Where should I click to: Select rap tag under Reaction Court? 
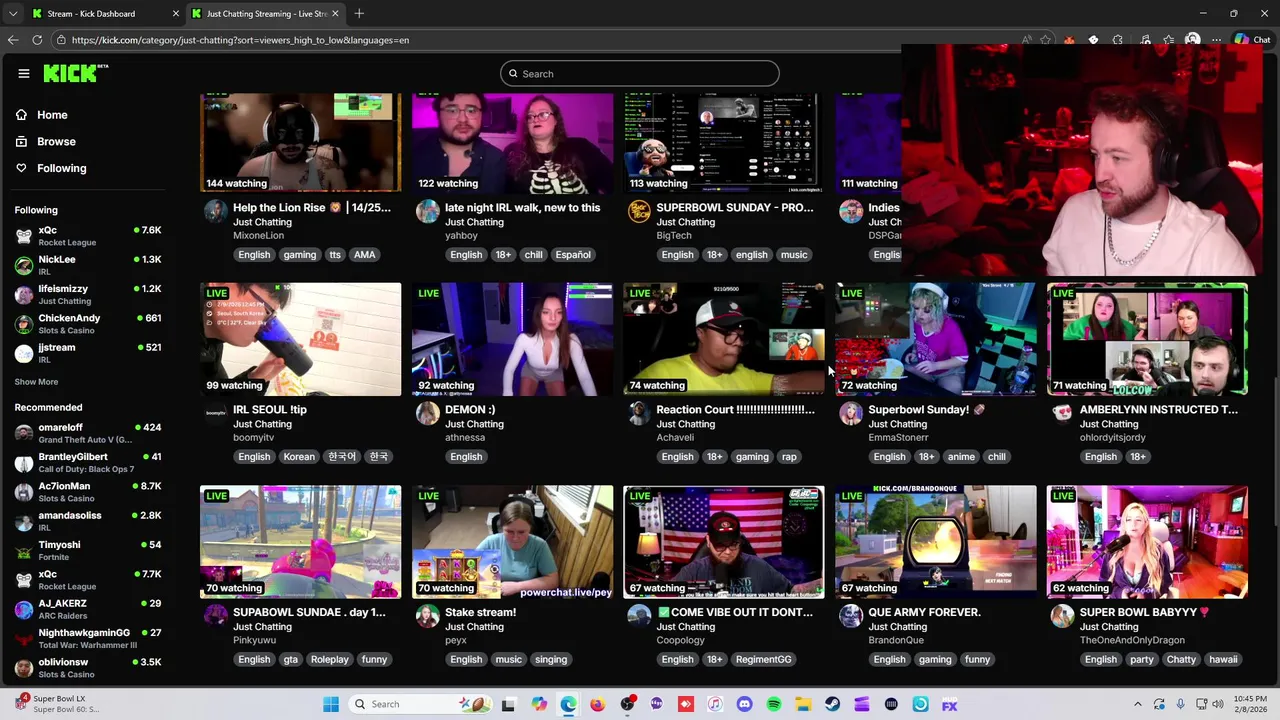(789, 457)
